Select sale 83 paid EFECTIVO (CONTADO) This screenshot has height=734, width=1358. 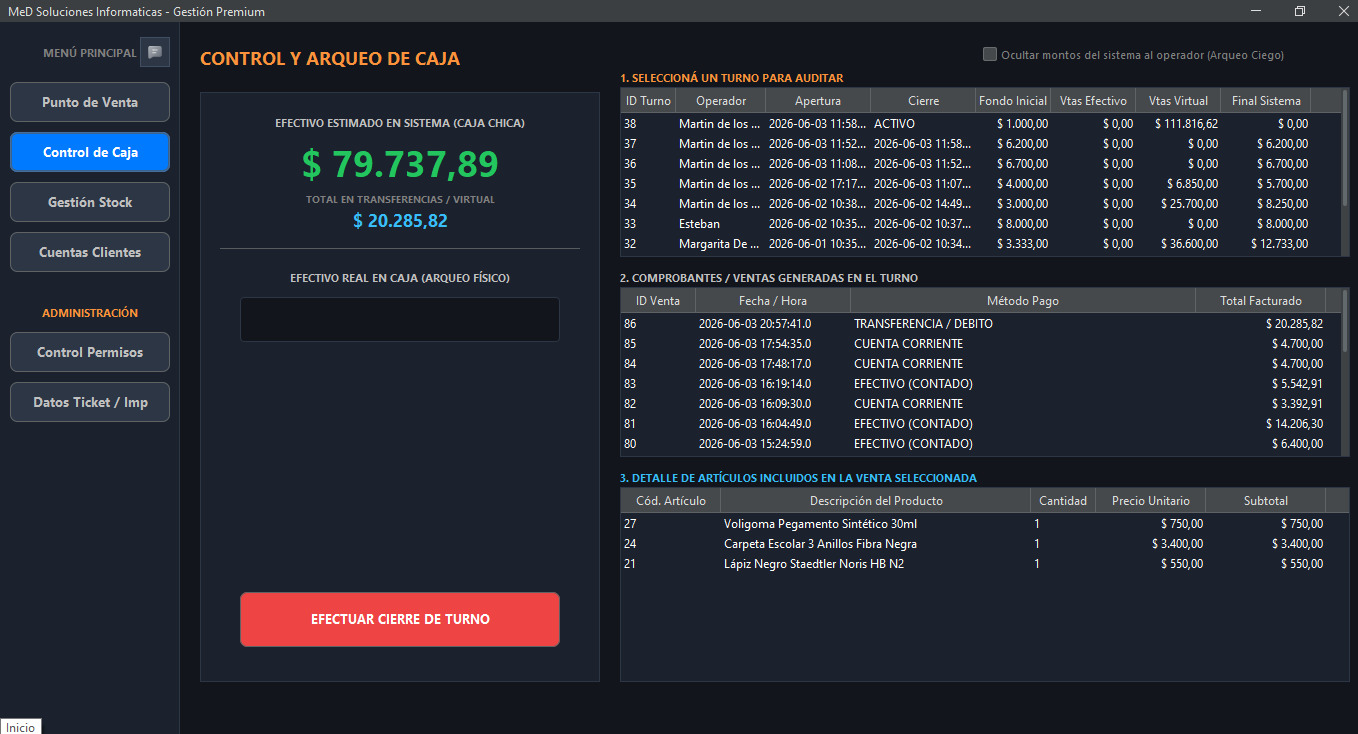coord(980,384)
